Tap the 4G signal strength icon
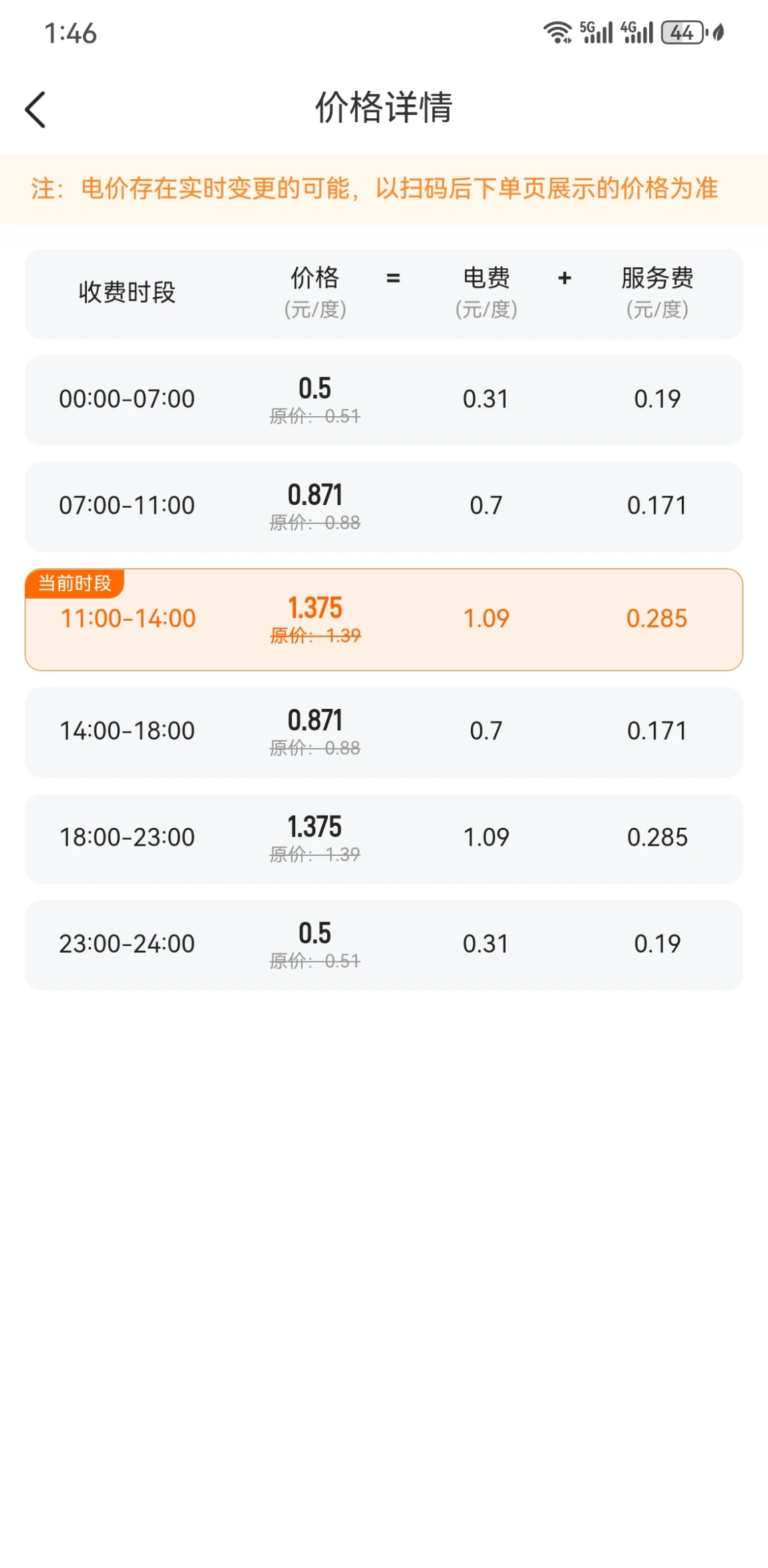 pos(636,32)
